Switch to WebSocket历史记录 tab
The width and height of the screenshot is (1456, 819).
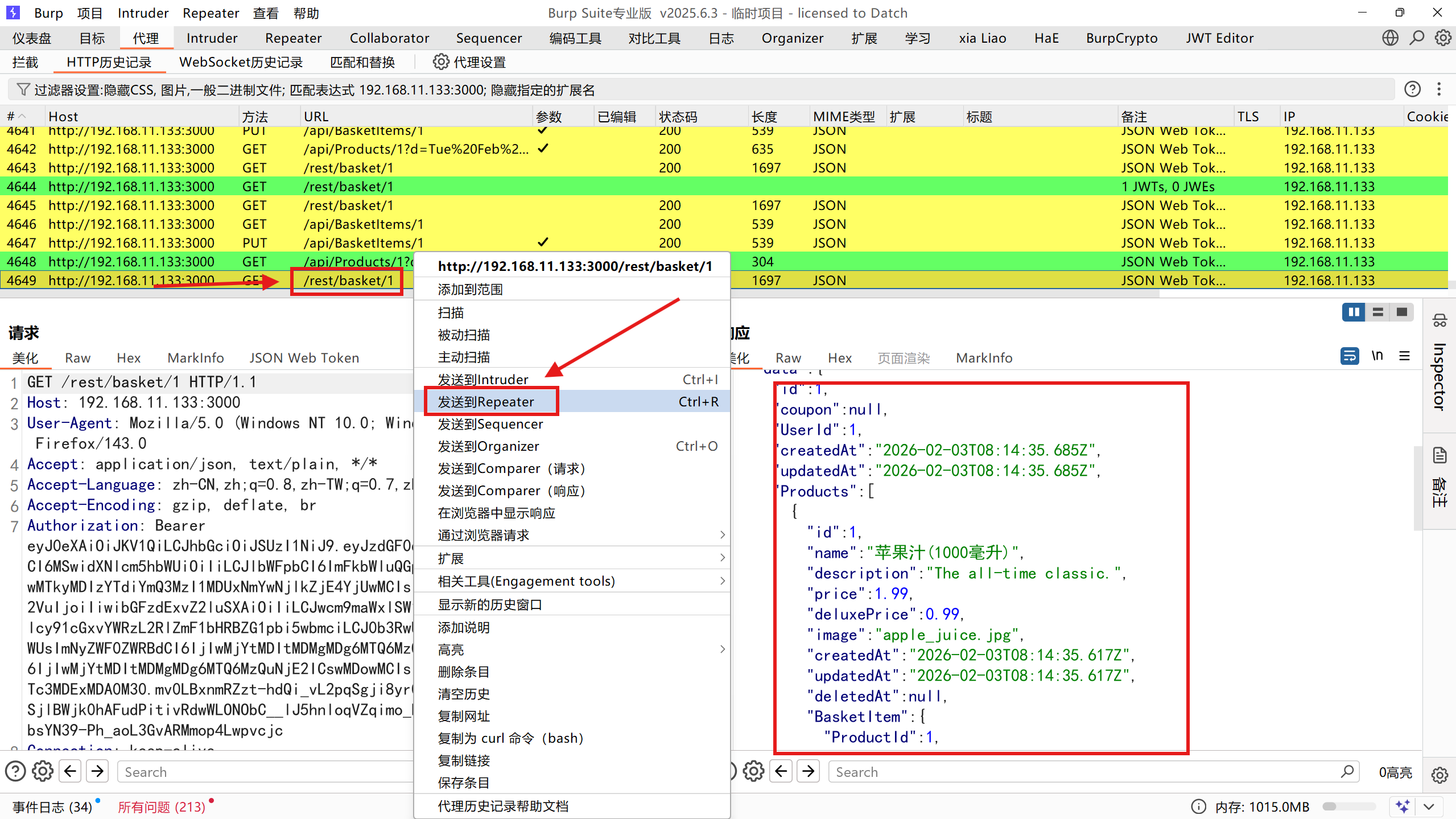pos(241,62)
